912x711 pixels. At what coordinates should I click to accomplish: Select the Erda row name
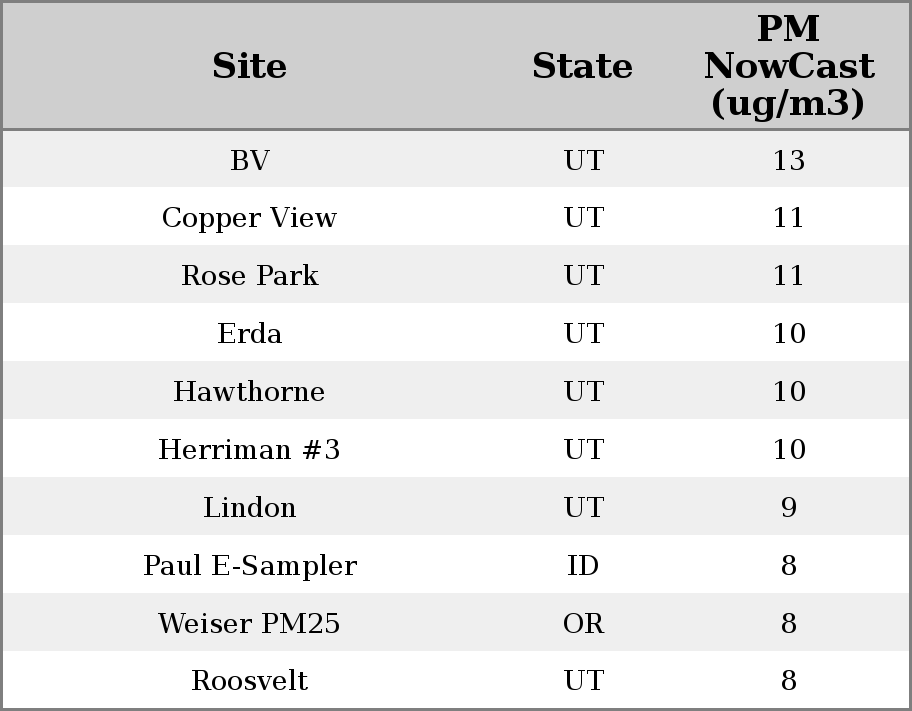pyautogui.click(x=249, y=334)
